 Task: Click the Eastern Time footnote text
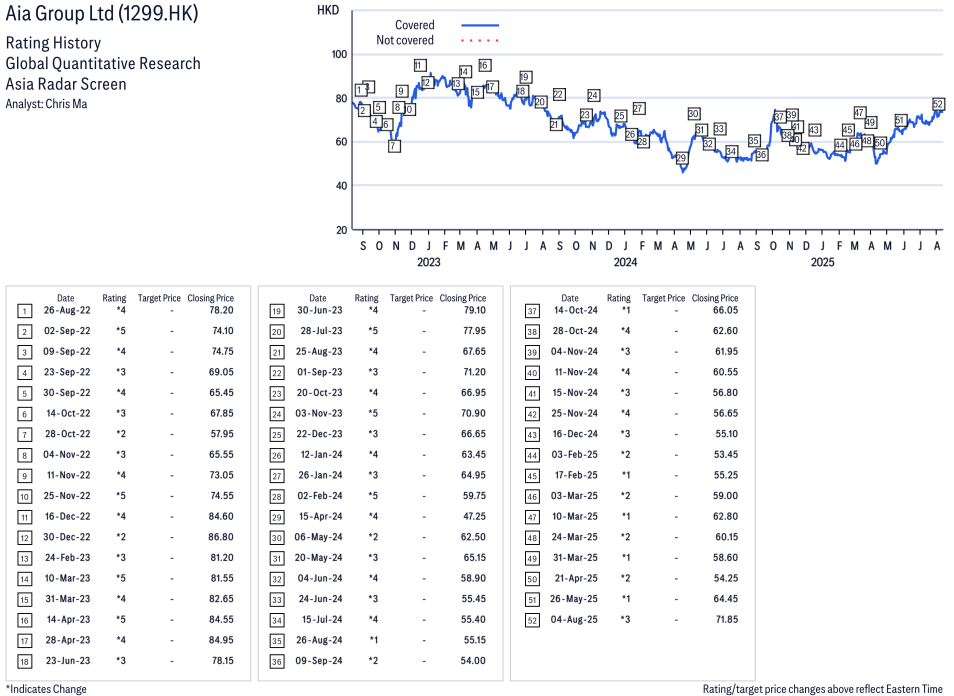tap(823, 689)
